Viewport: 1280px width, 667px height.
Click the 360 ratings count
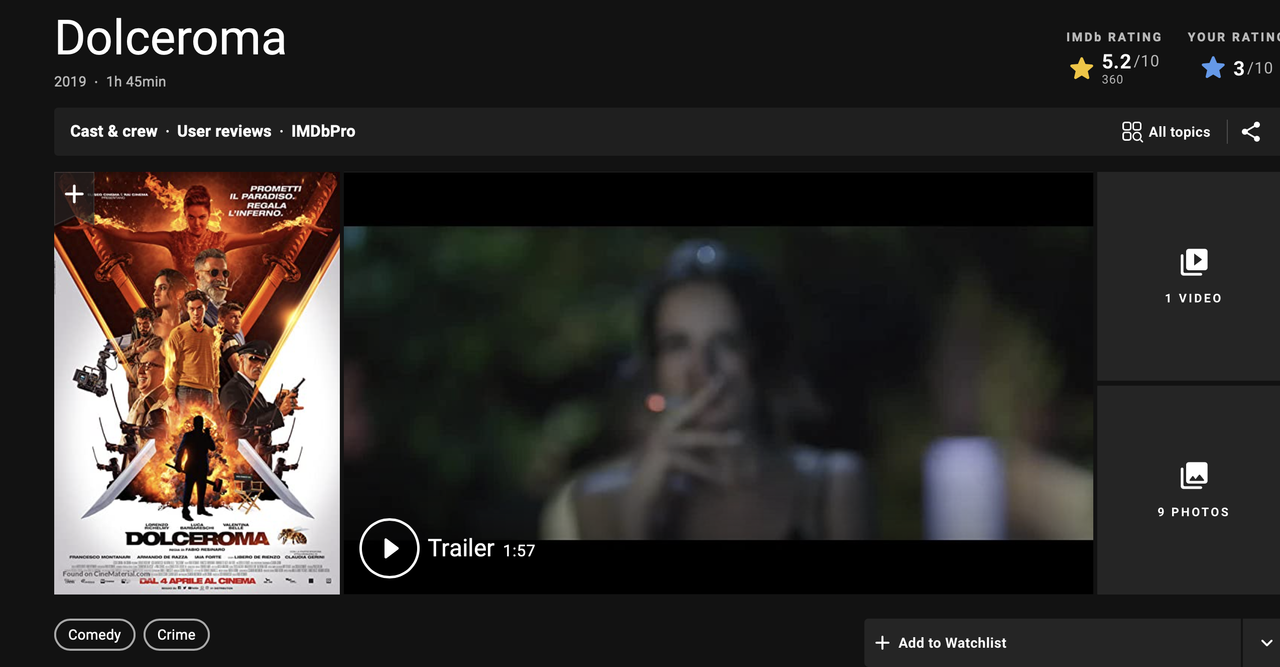[x=1112, y=80]
